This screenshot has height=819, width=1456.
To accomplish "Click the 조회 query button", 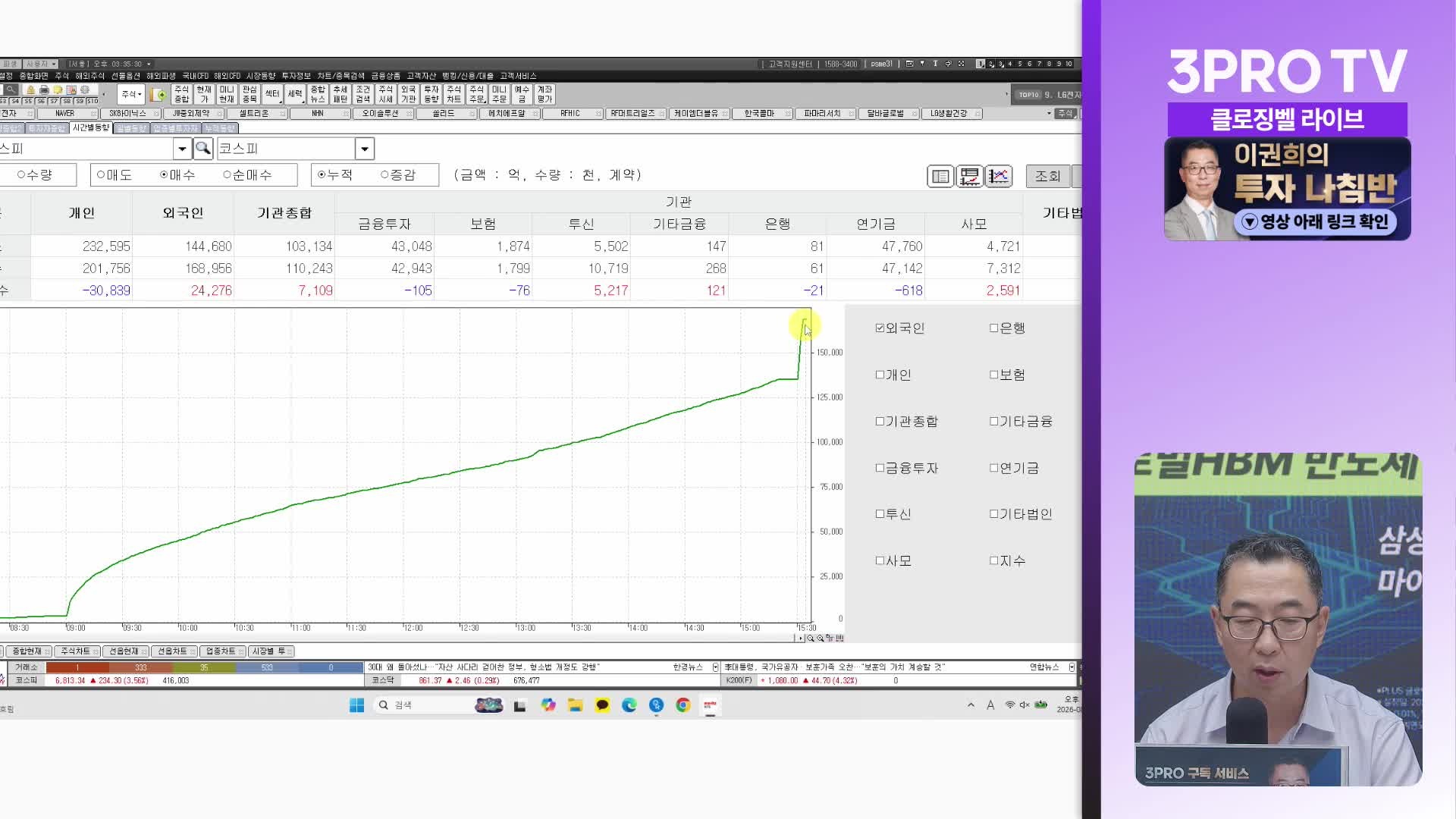I will pyautogui.click(x=1047, y=176).
